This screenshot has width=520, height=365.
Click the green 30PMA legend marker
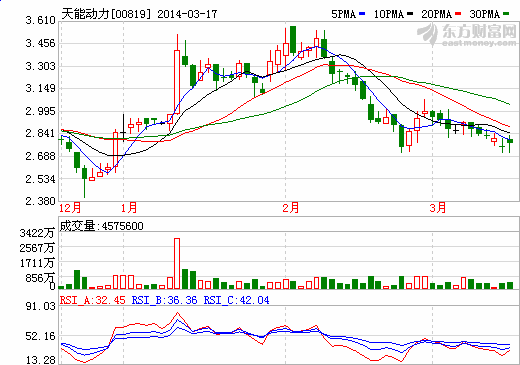(506, 14)
